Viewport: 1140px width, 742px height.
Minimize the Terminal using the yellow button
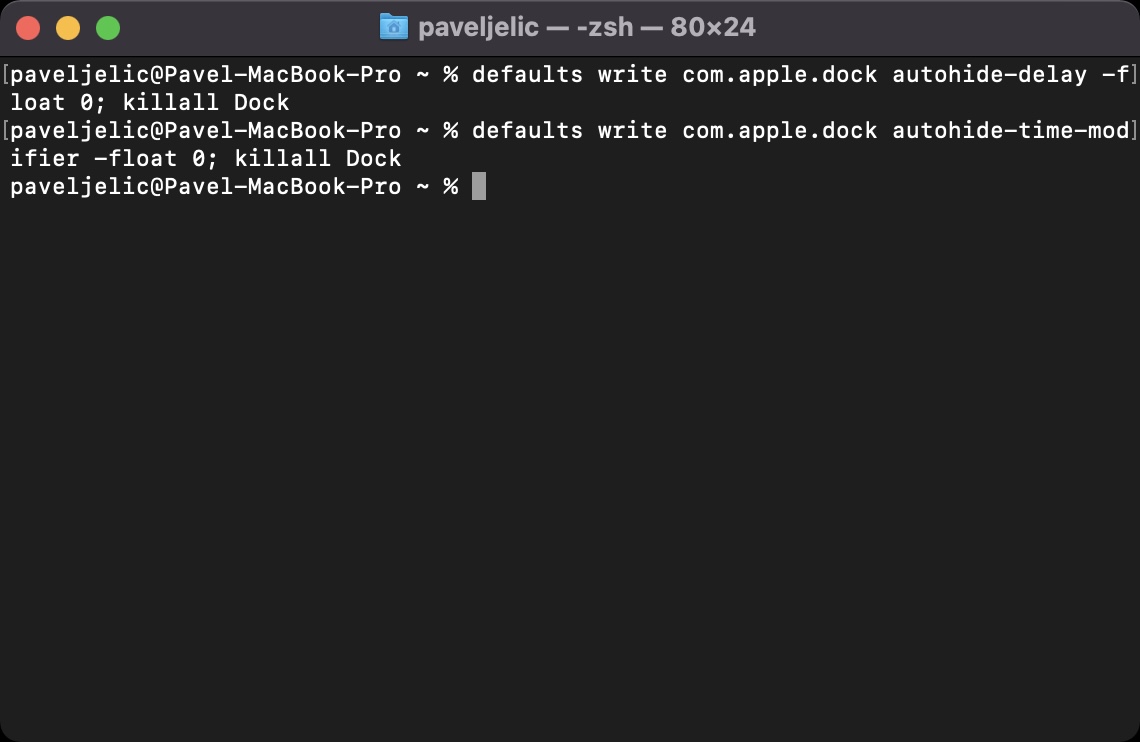[68, 28]
